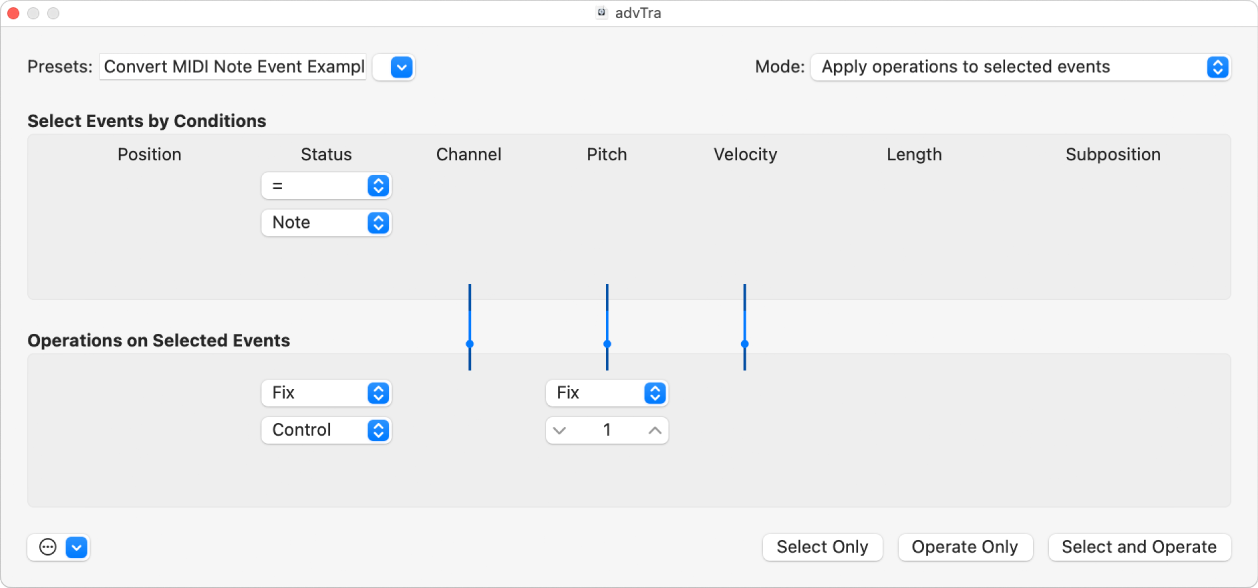1258x588 pixels.
Task: Increase the pitch value with the up arrow
Action: pyautogui.click(x=653, y=430)
